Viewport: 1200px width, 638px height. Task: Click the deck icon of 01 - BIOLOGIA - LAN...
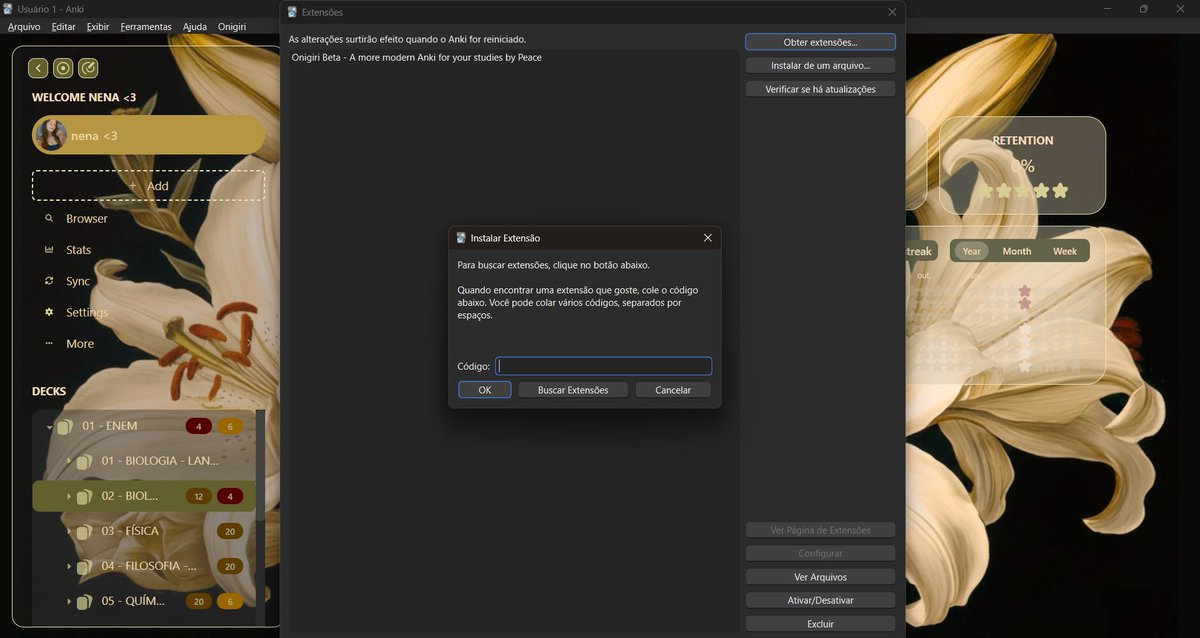[85, 462]
